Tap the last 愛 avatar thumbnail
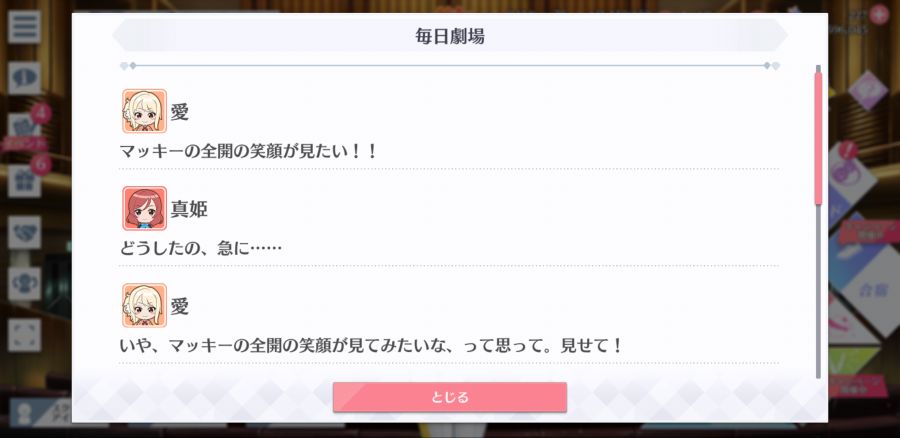This screenshot has height=438, width=900. (145, 305)
